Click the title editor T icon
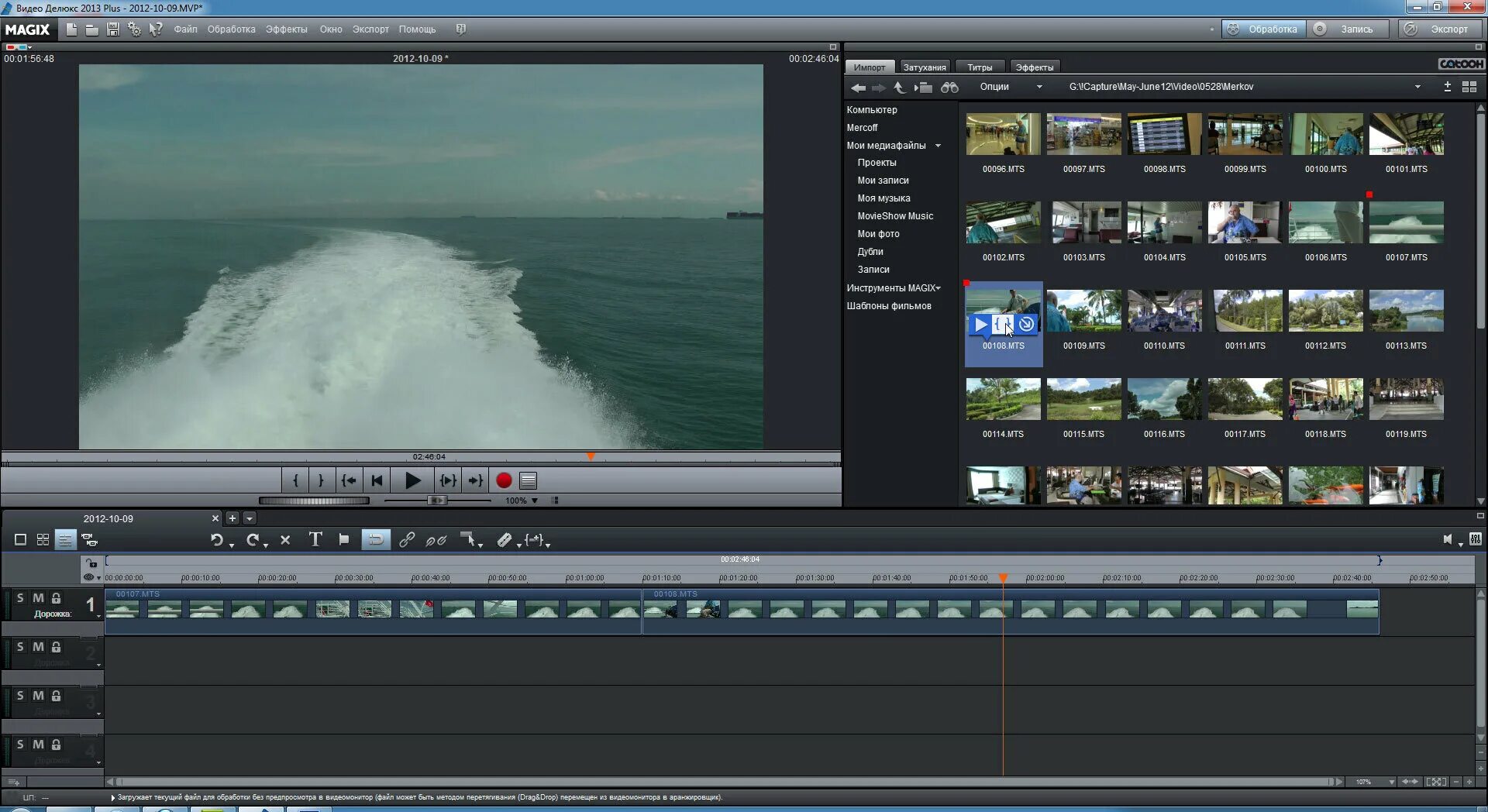Screen dimensions: 1488x812 315,540
